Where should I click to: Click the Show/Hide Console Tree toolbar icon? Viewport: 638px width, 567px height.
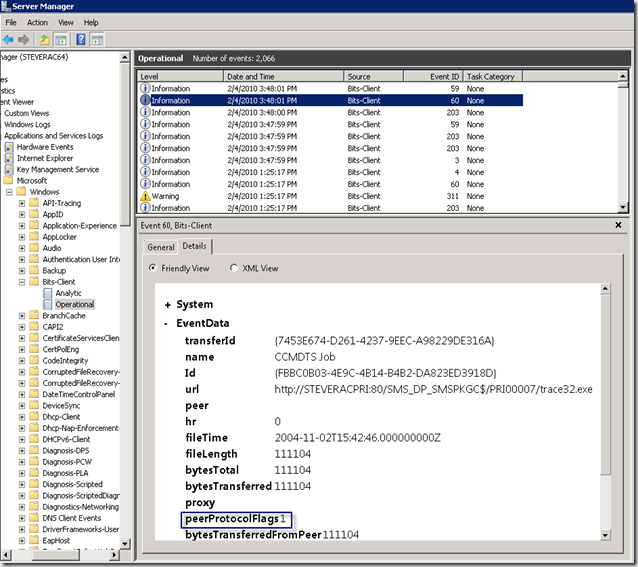tap(61, 39)
